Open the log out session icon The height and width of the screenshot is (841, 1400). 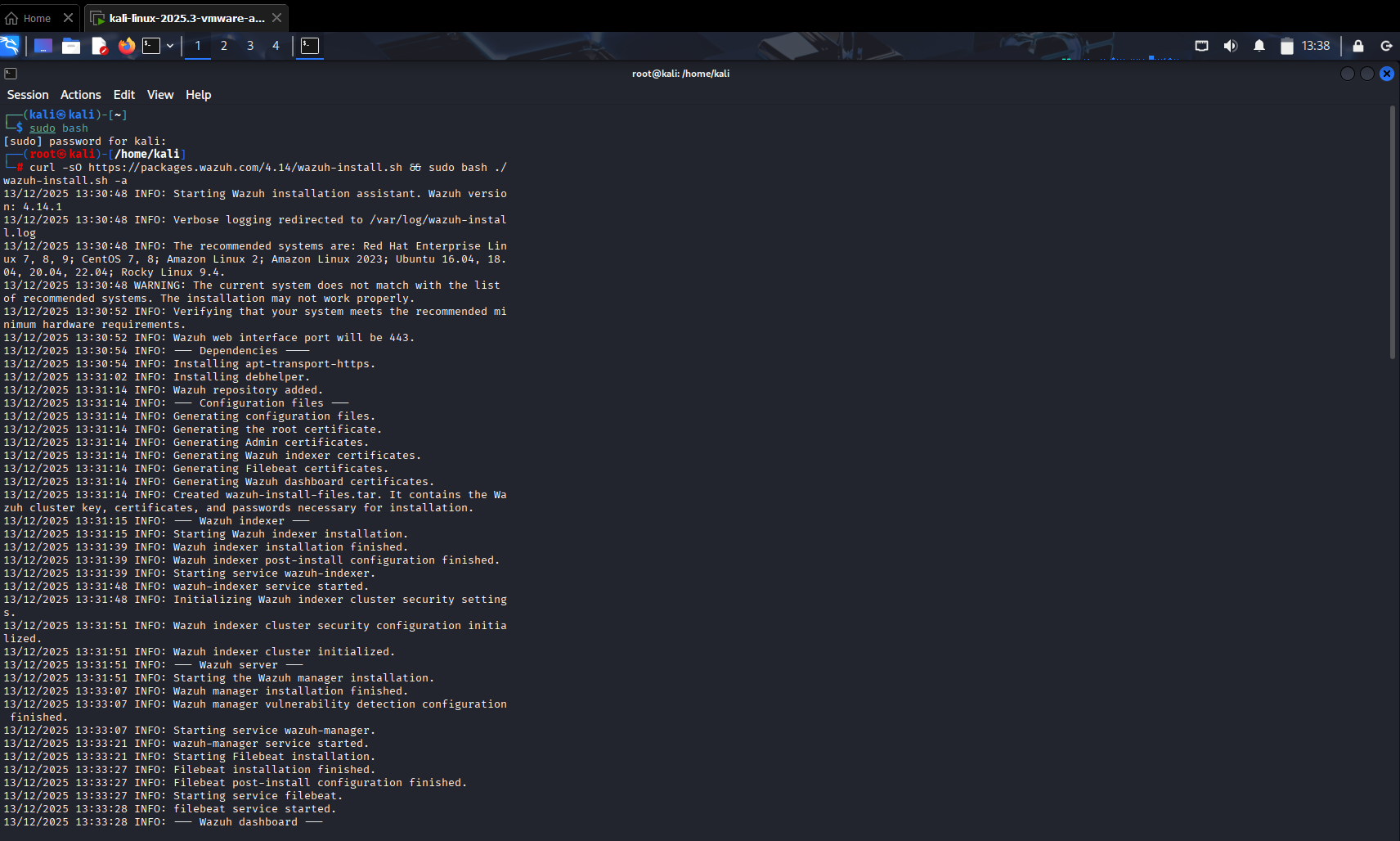point(1386,46)
